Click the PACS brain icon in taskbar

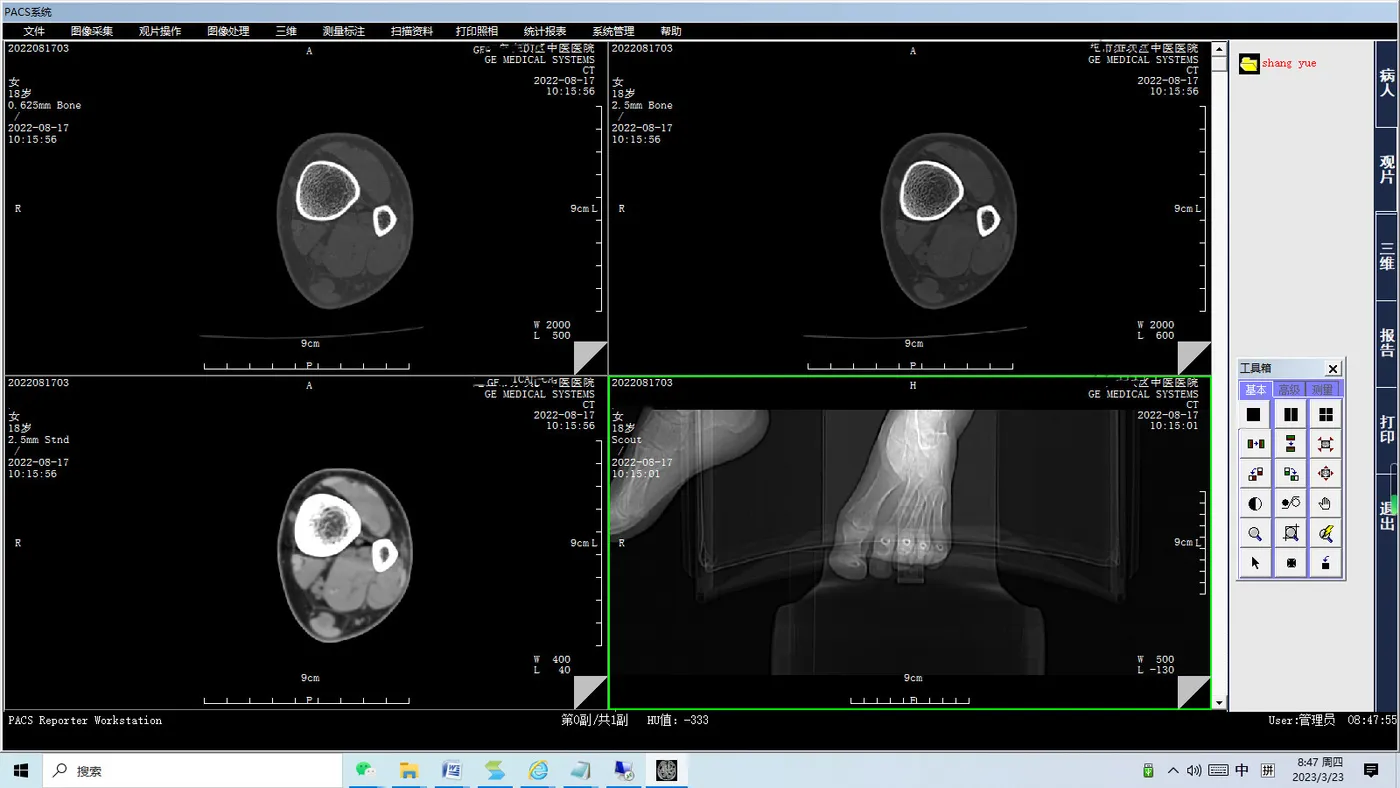tap(667, 770)
